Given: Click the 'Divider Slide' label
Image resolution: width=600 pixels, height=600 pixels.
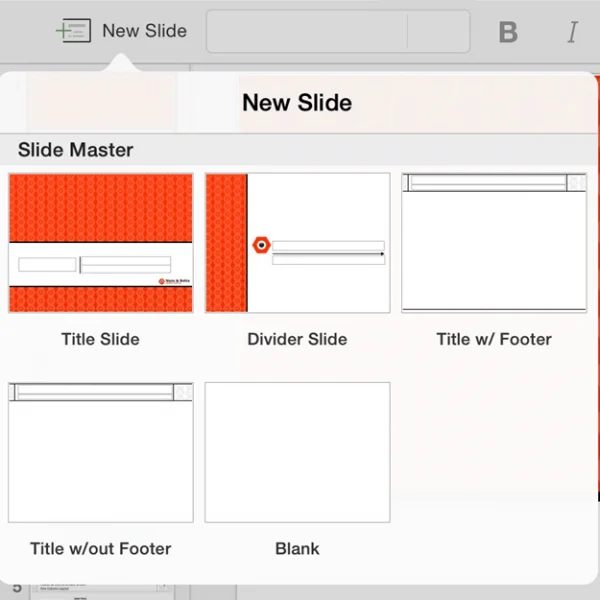Looking at the screenshot, I should tap(297, 339).
